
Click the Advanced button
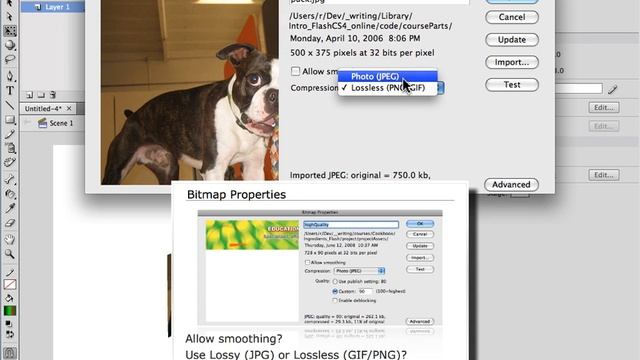511,184
